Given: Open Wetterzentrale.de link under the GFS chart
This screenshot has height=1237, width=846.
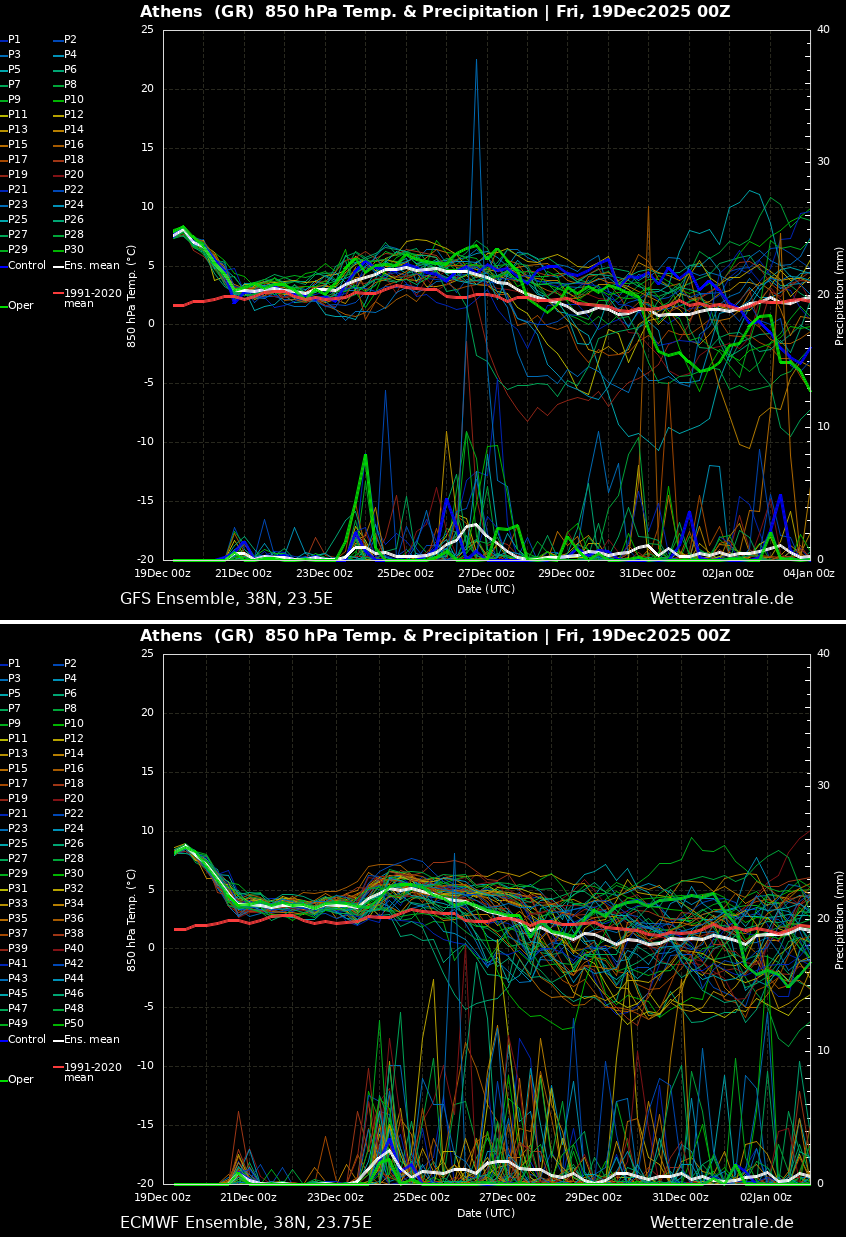Looking at the screenshot, I should pos(721,599).
